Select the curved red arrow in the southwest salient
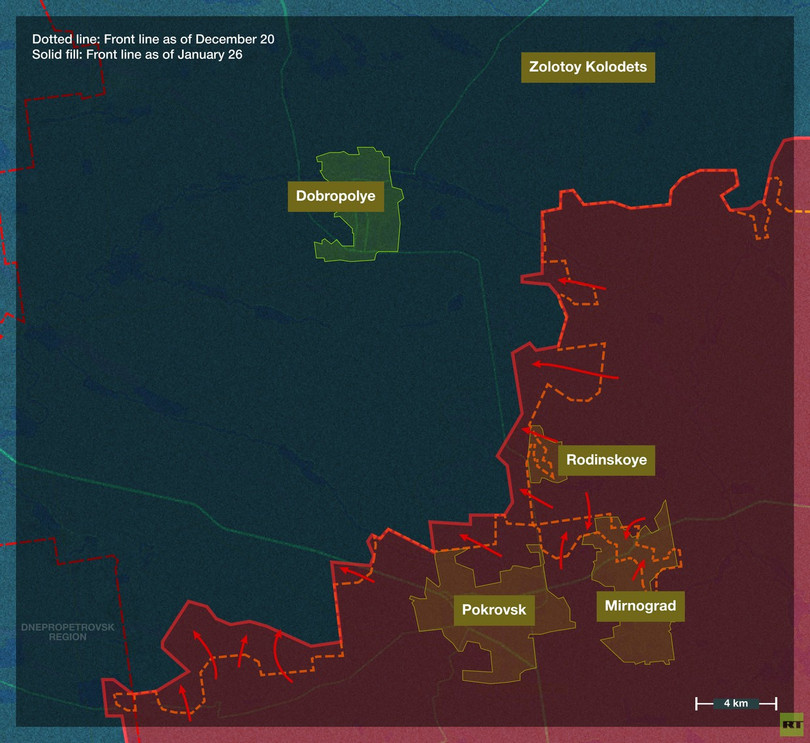Screen dimensions: 810x743 click(x=281, y=661)
